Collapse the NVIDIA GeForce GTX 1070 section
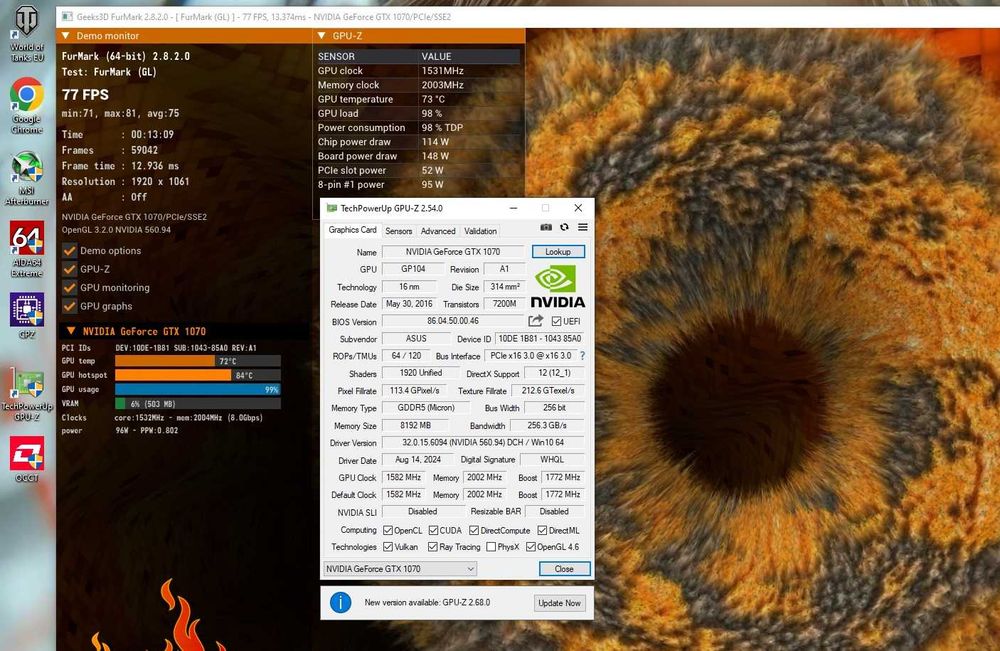Viewport: 1000px width, 651px height. click(x=71, y=331)
